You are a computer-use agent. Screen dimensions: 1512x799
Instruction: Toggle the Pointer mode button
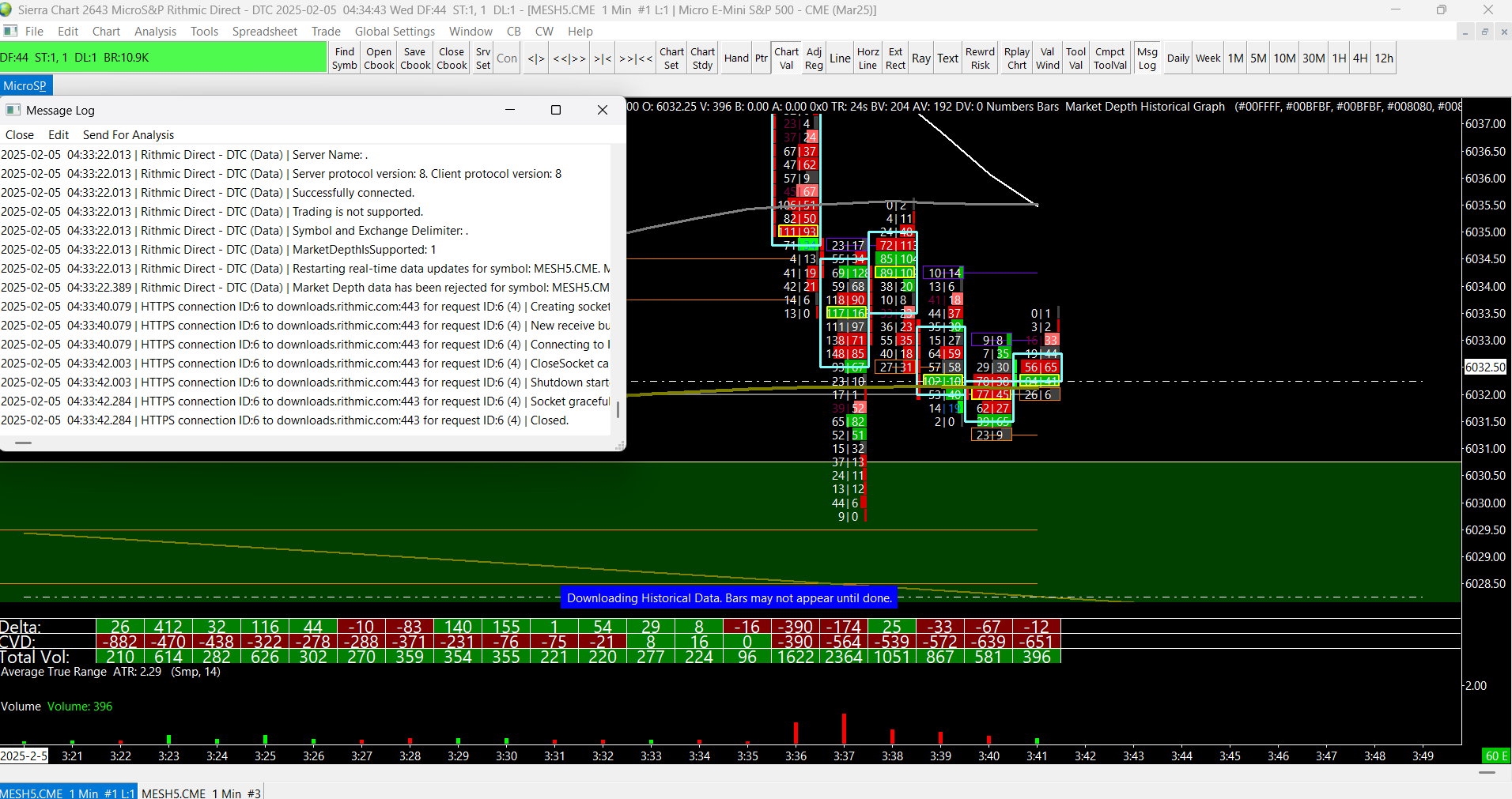(761, 58)
